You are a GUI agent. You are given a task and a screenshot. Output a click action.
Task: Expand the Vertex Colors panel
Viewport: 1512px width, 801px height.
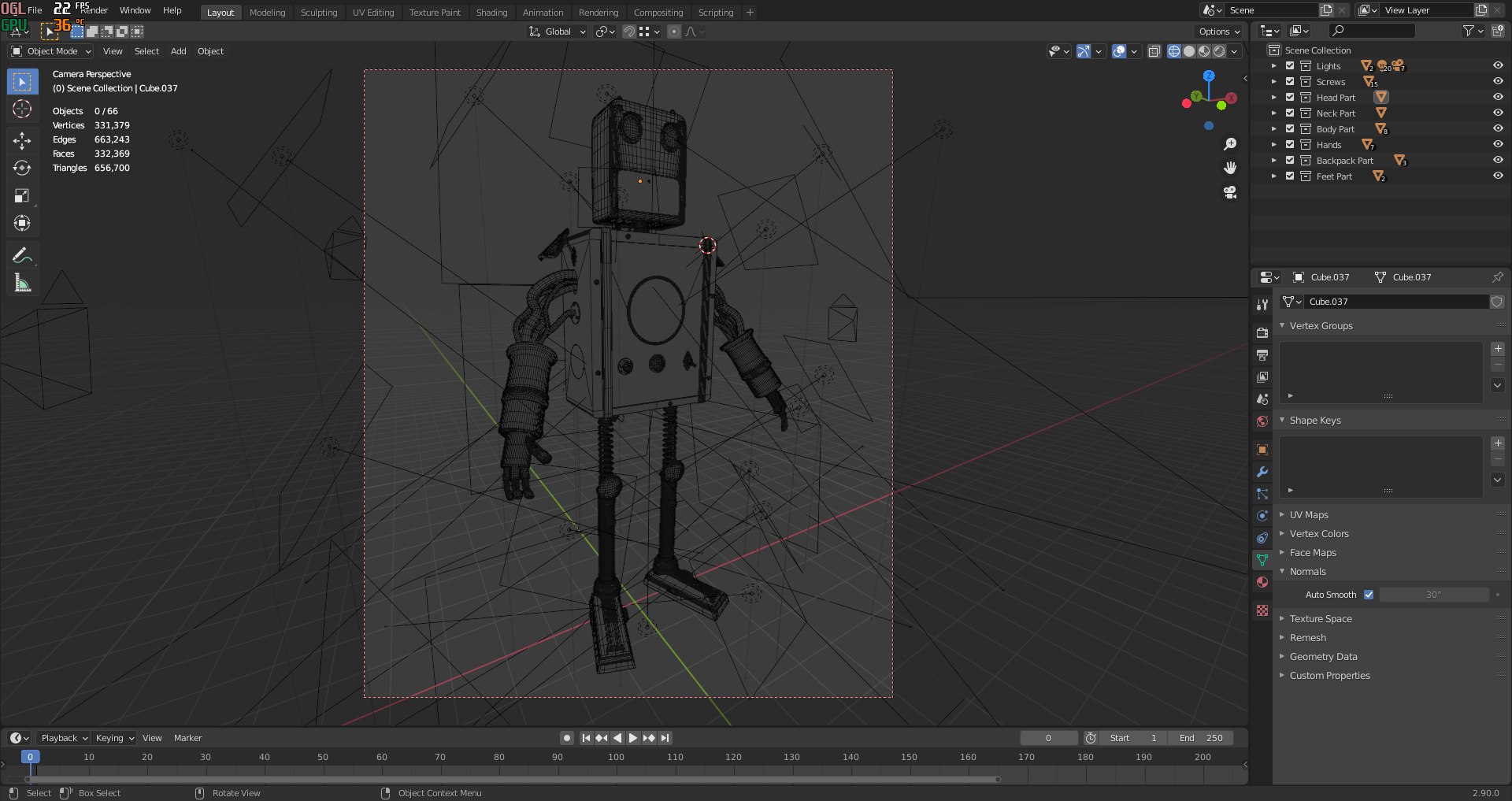pos(1319,534)
